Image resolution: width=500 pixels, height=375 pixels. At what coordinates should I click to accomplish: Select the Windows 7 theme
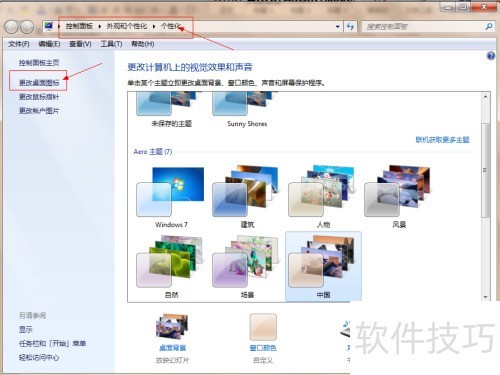(171, 198)
